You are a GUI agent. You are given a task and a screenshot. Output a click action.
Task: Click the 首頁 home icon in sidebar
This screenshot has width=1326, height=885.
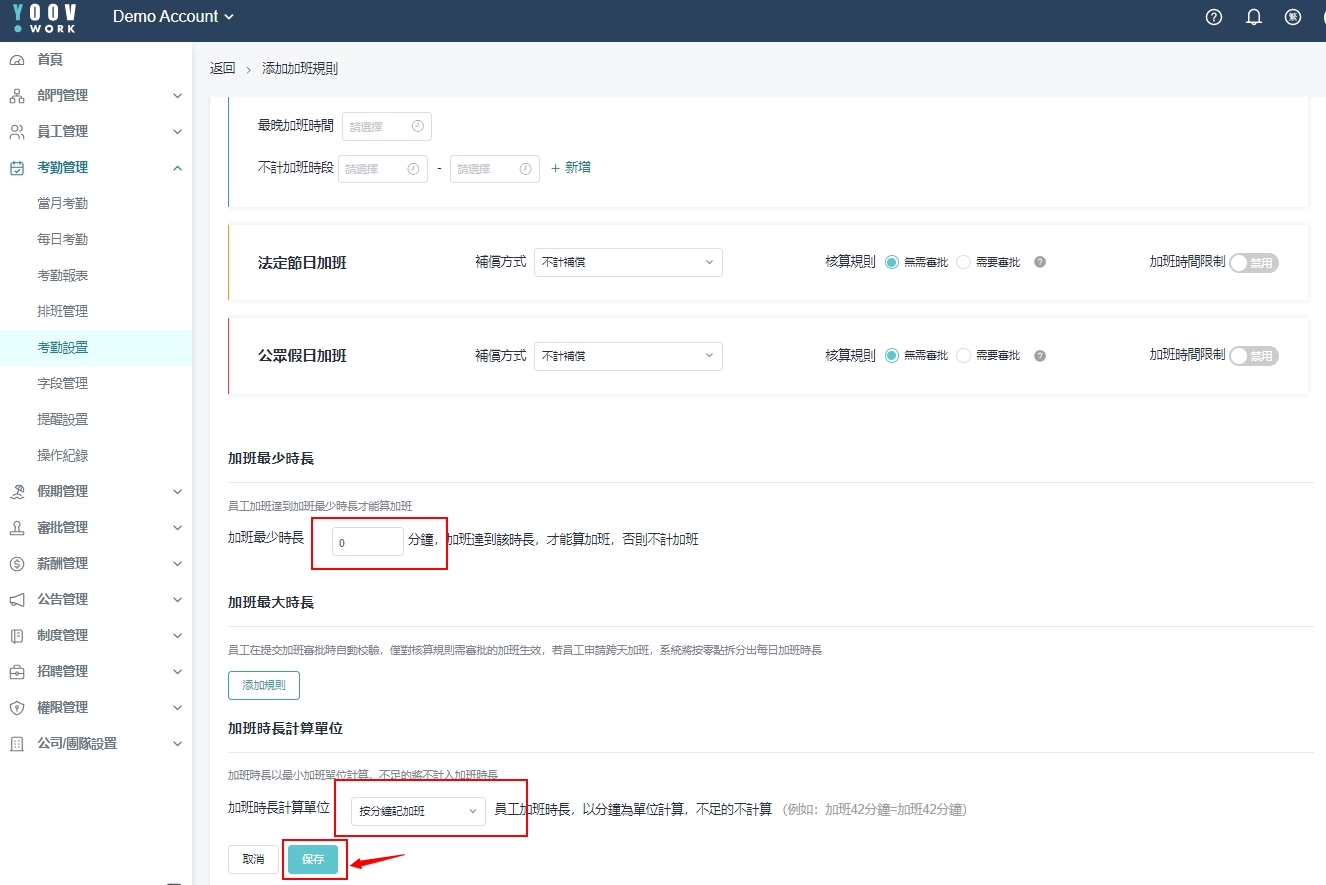pyautogui.click(x=17, y=60)
